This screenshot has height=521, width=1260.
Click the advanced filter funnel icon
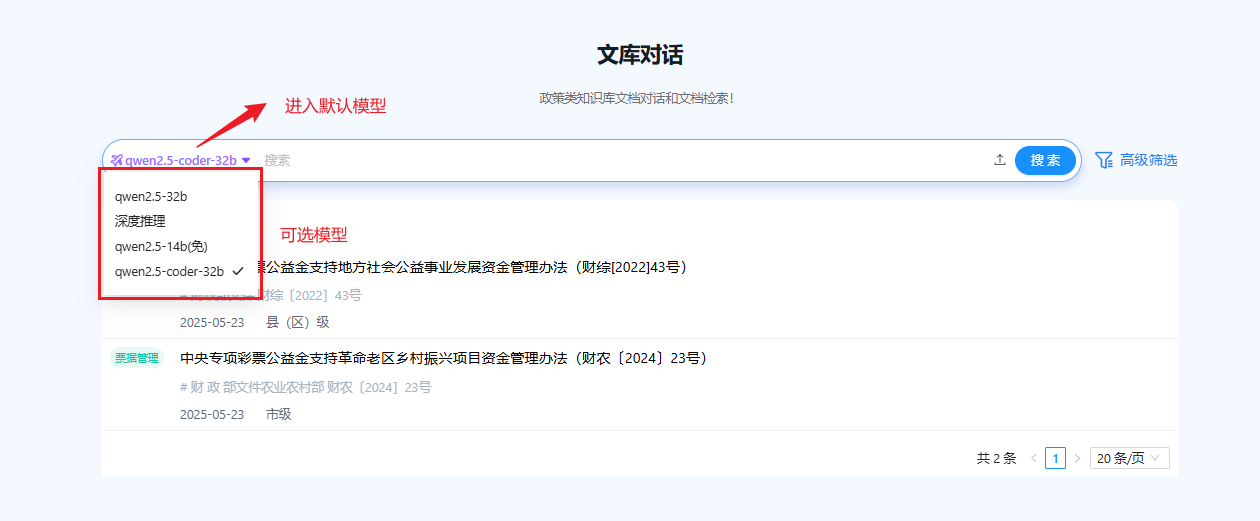tap(1104, 160)
